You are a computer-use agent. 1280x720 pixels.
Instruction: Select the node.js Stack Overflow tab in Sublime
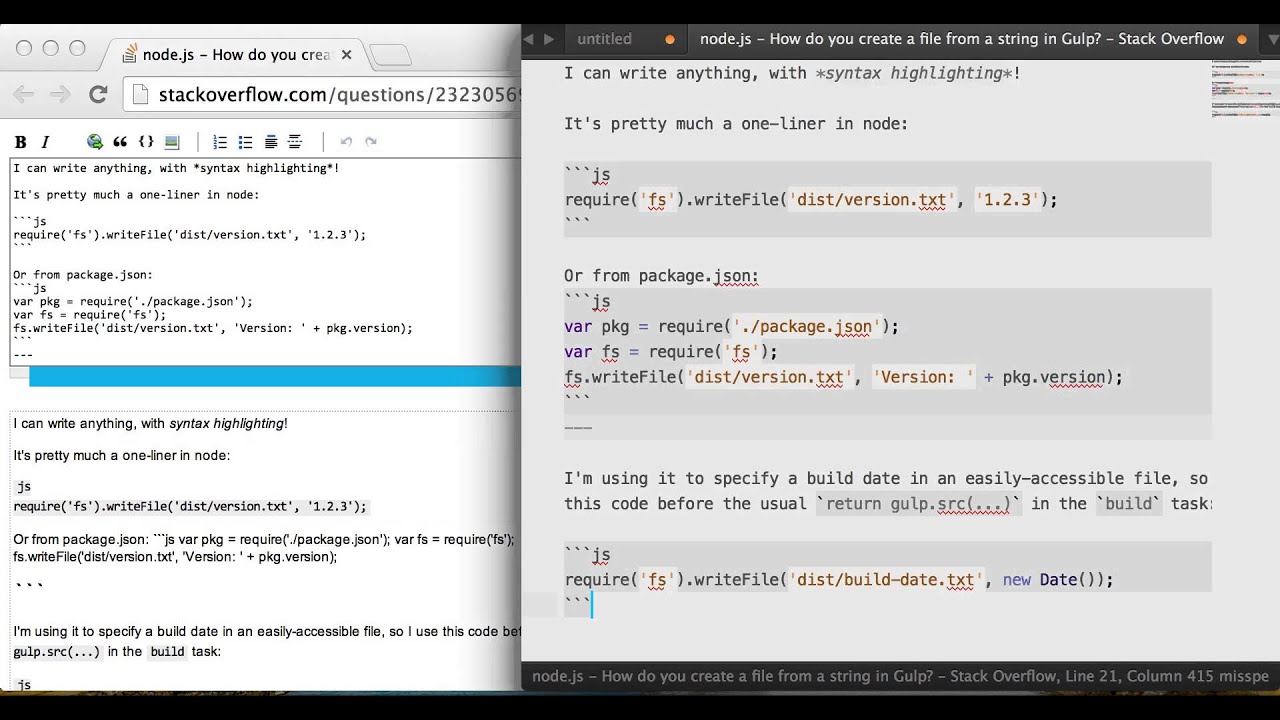[x=962, y=39]
